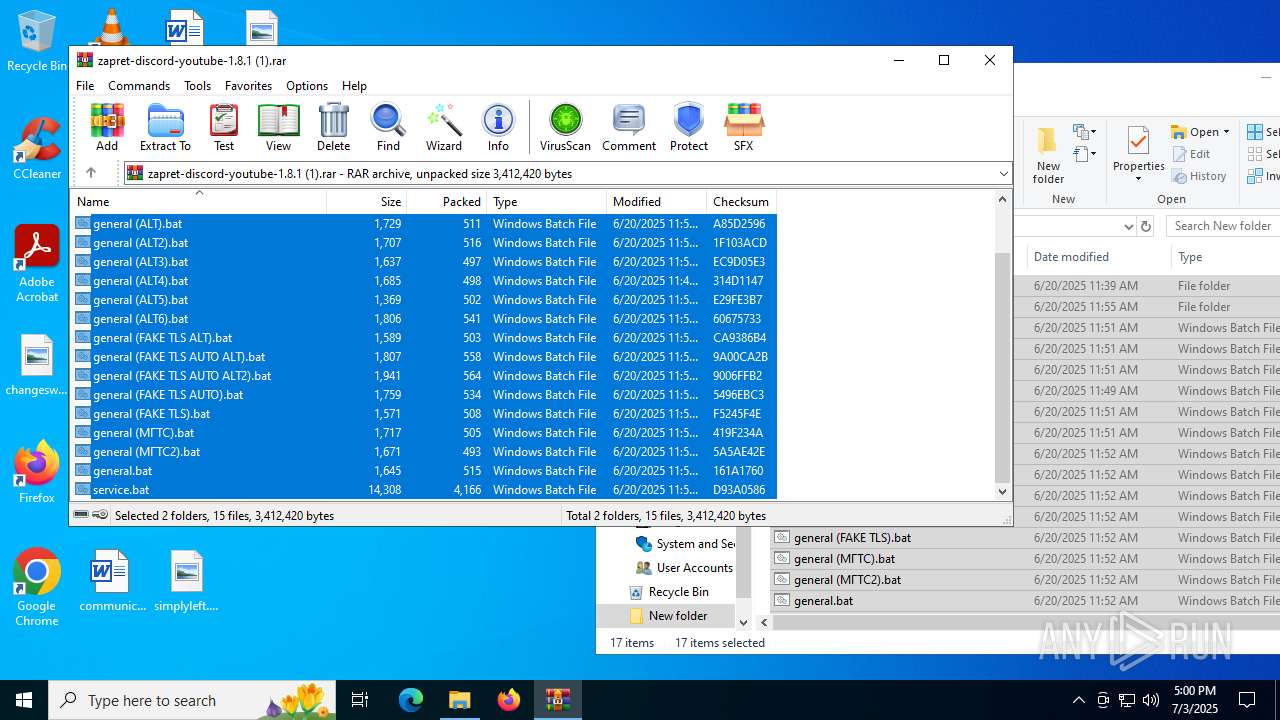Open Adobe Acrobat desktop shortcut
This screenshot has height=720, width=1280.
pyautogui.click(x=37, y=264)
